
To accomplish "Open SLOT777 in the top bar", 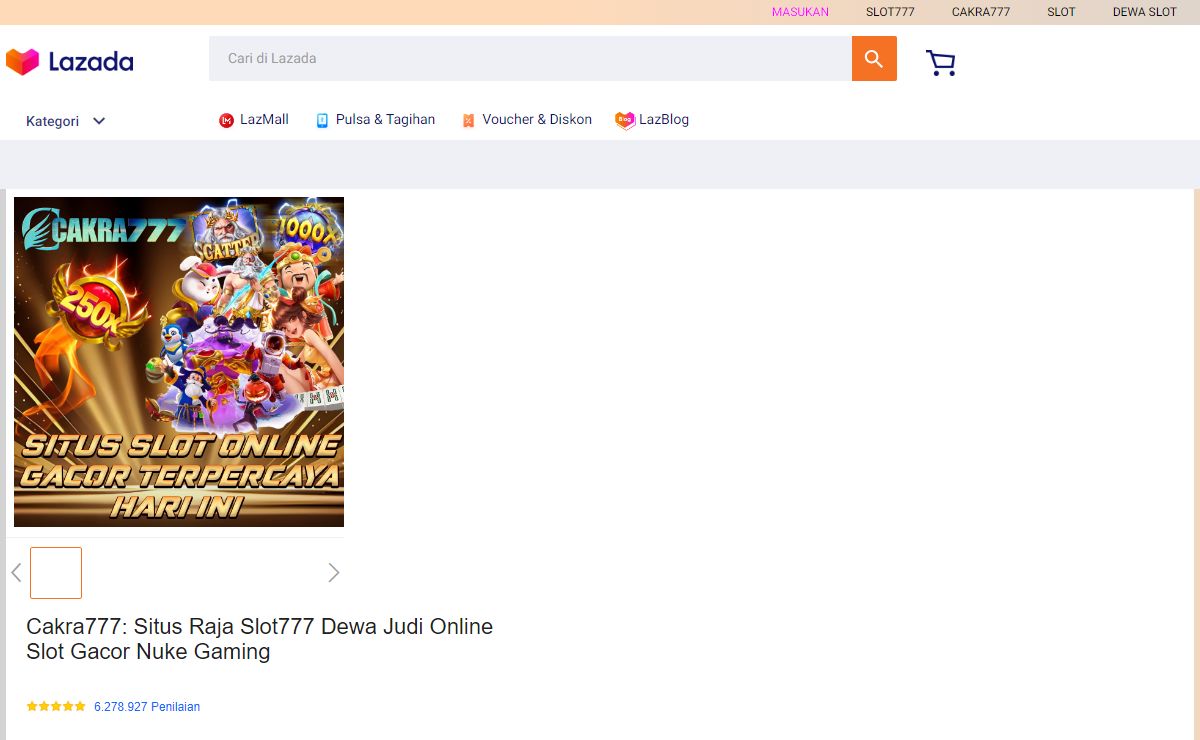I will (x=890, y=12).
